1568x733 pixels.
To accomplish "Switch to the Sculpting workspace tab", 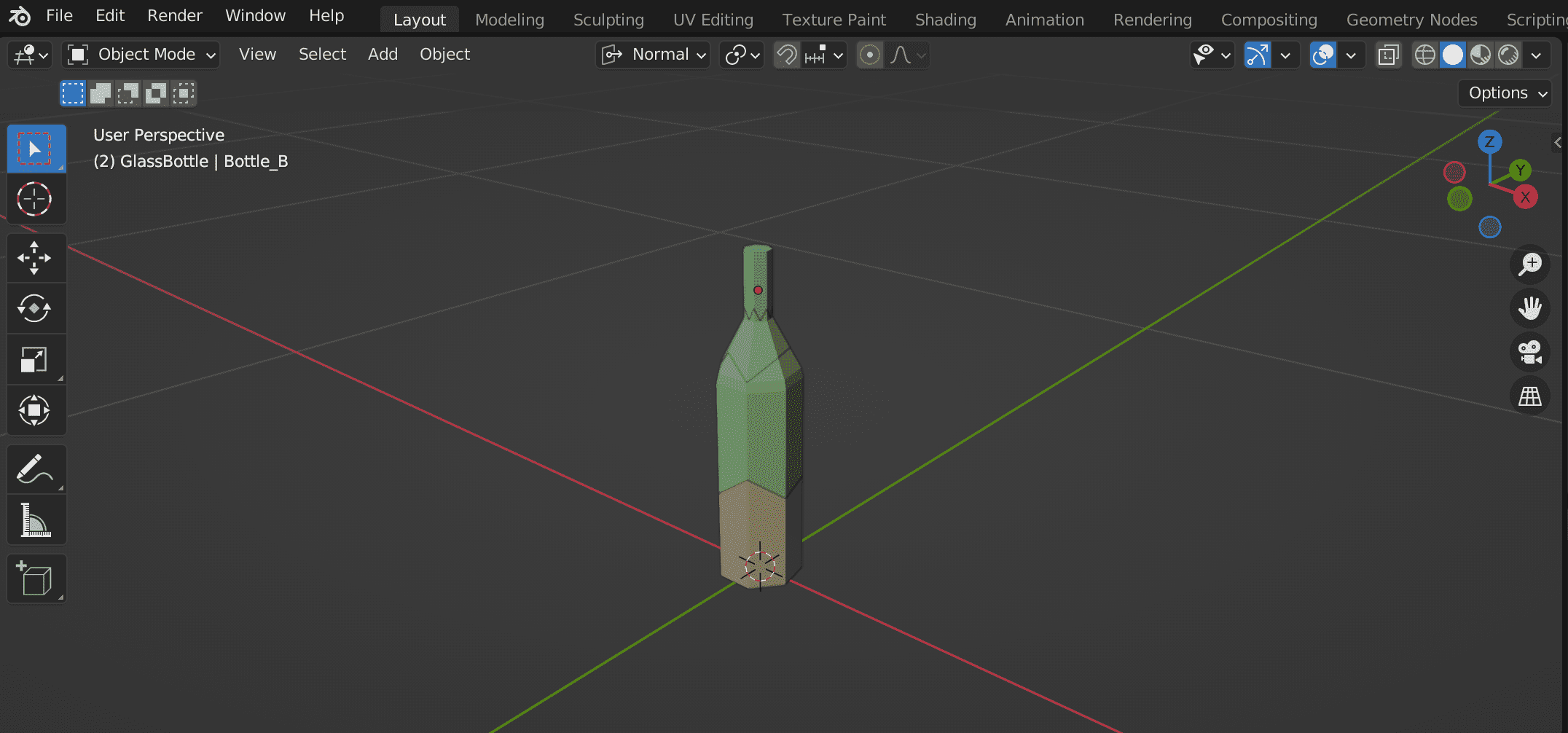I will coord(608,20).
